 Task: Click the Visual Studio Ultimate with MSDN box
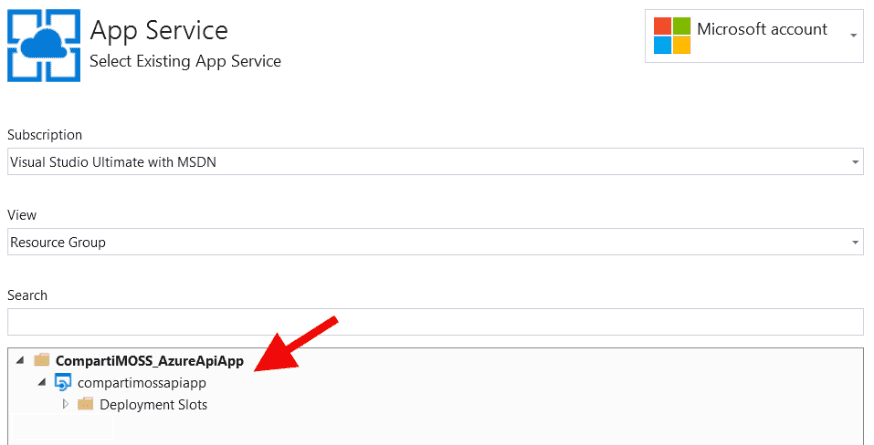tap(435, 162)
